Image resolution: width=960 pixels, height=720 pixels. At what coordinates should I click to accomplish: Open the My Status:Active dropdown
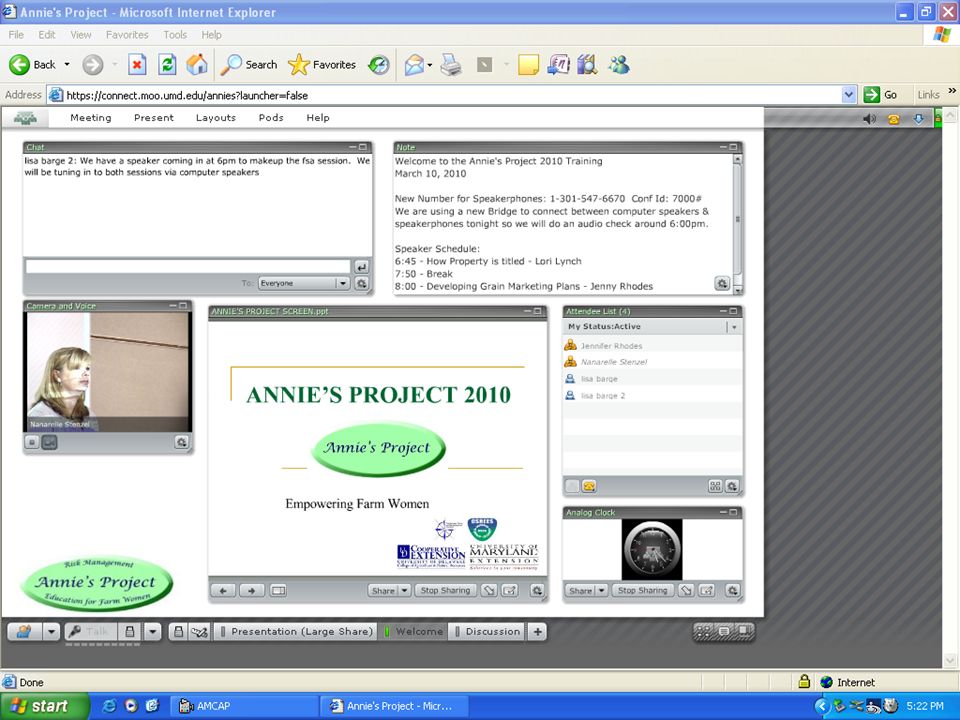(733, 327)
